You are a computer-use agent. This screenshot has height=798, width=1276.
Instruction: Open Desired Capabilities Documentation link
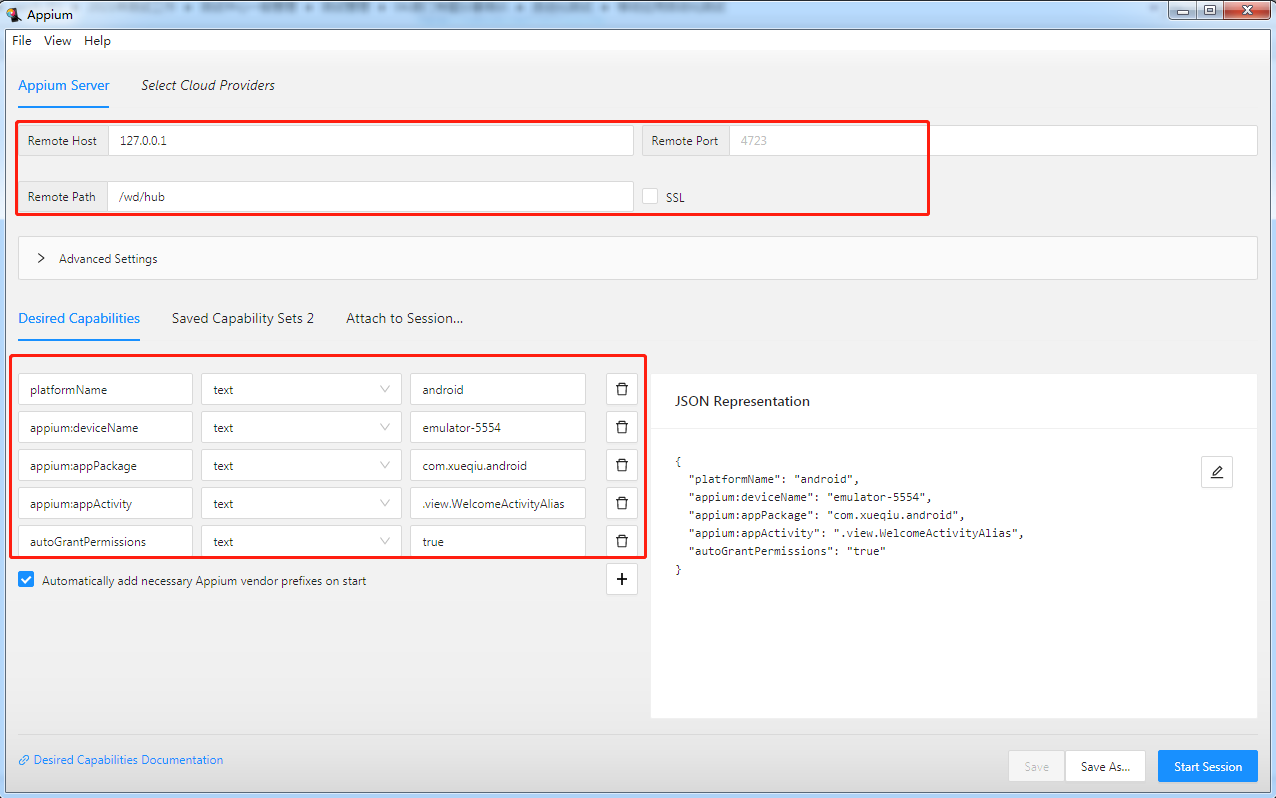point(121,760)
